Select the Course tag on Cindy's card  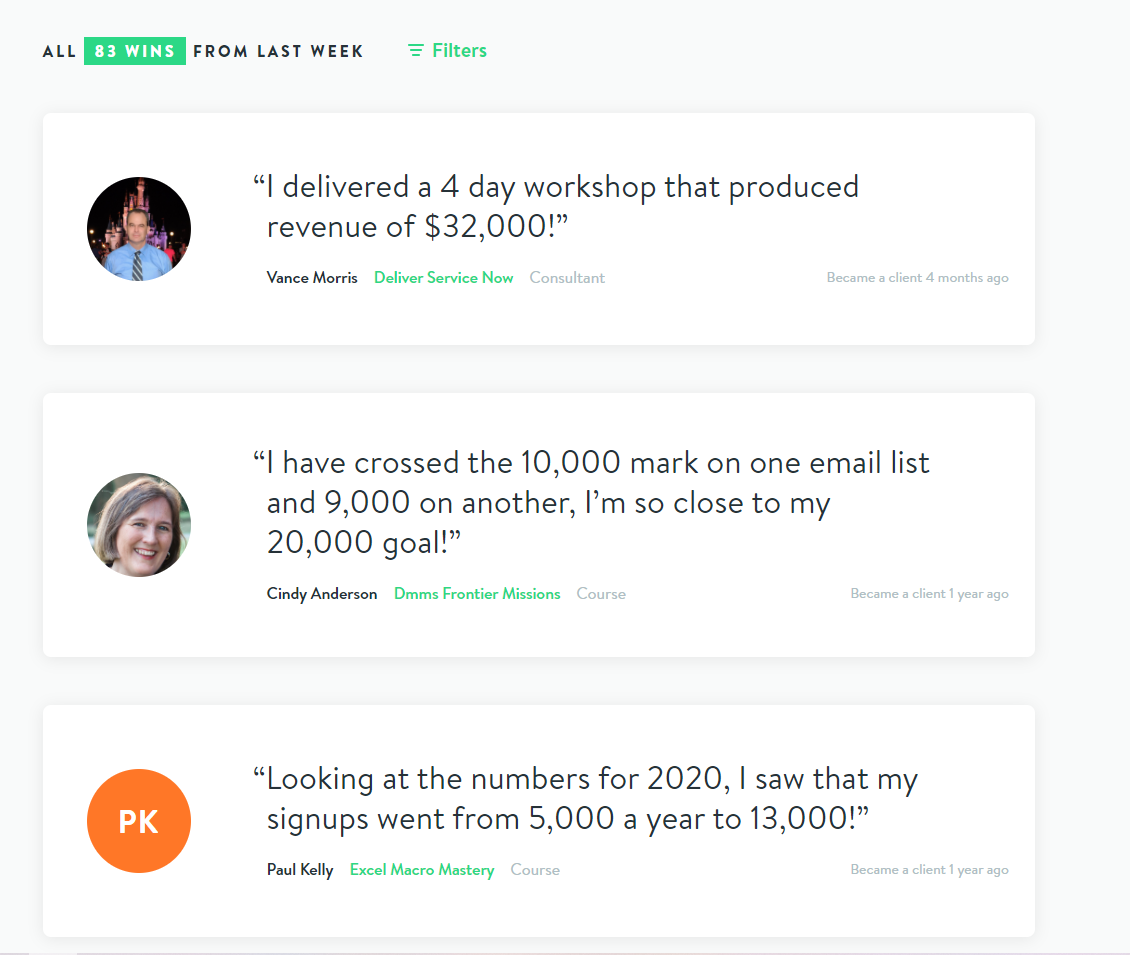(x=601, y=594)
